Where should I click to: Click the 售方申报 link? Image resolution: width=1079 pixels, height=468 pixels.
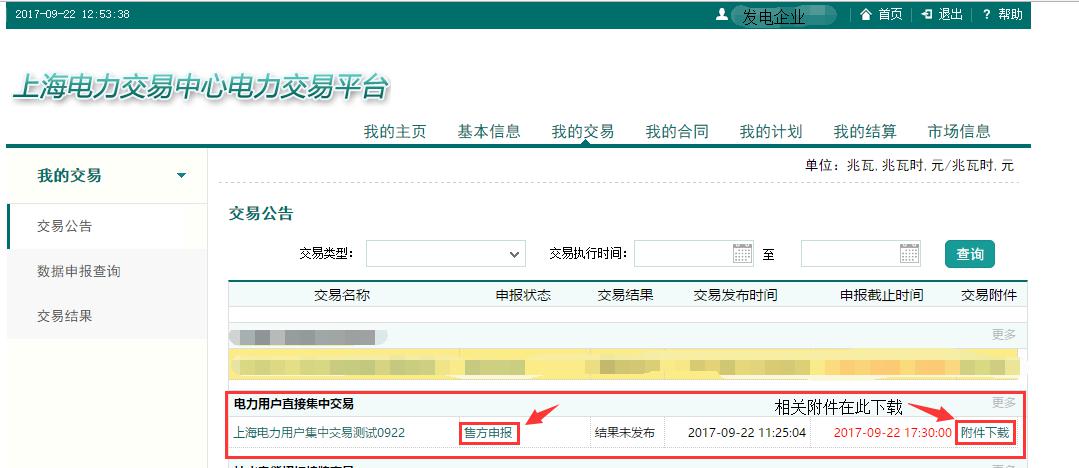490,433
